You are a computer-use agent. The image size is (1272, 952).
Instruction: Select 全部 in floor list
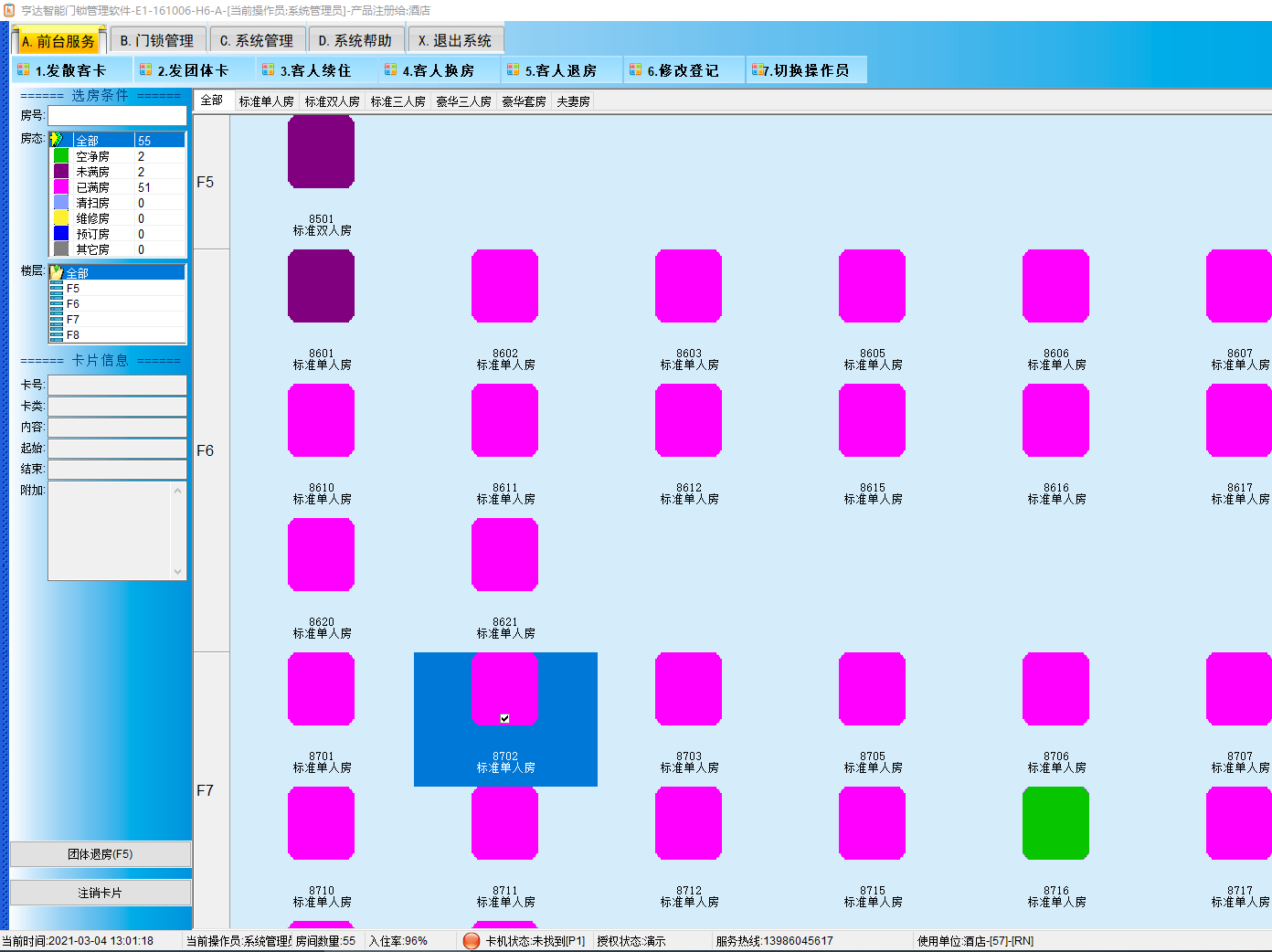[118, 272]
